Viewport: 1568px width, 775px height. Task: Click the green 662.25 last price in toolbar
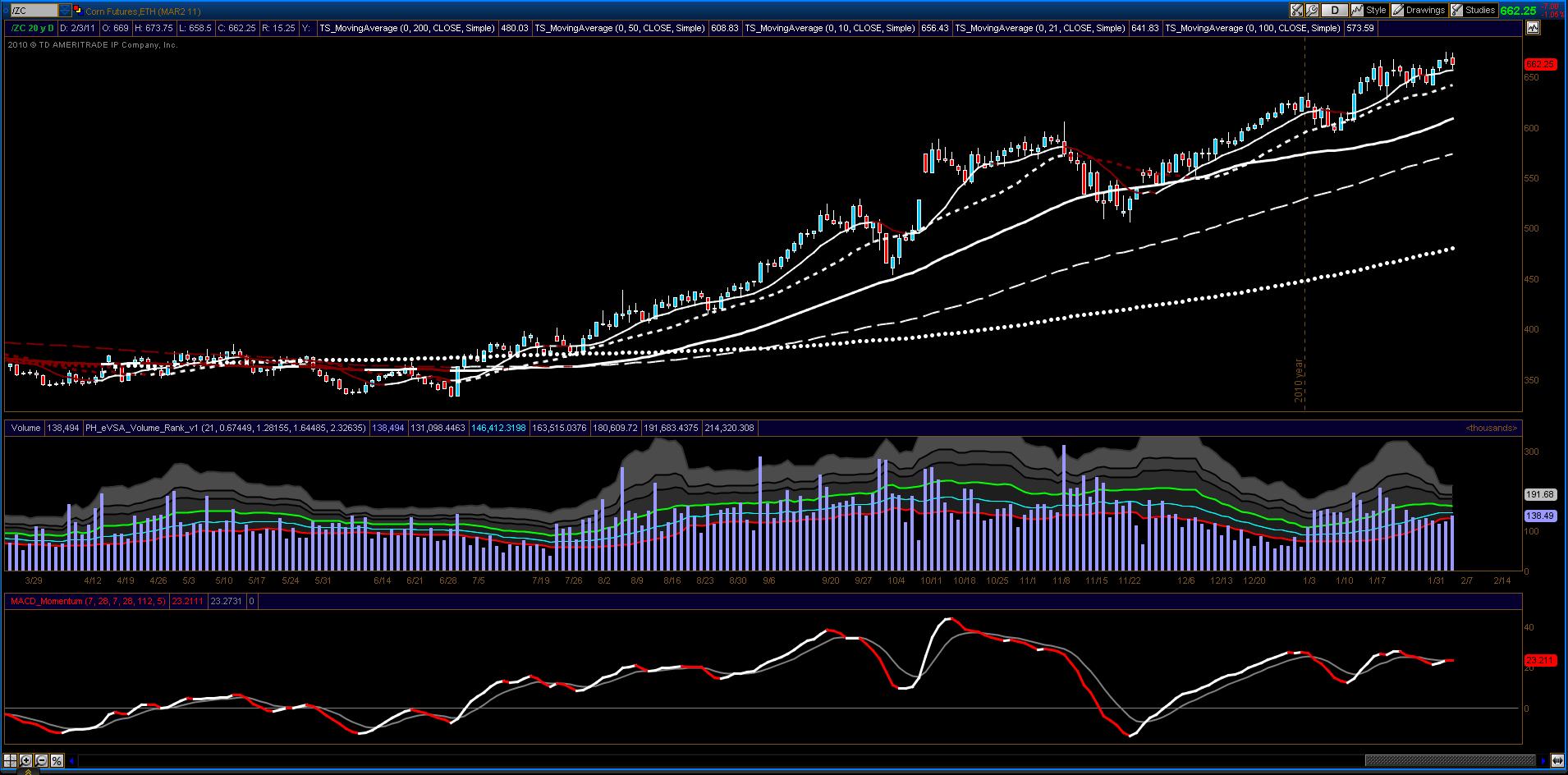coord(1519,11)
